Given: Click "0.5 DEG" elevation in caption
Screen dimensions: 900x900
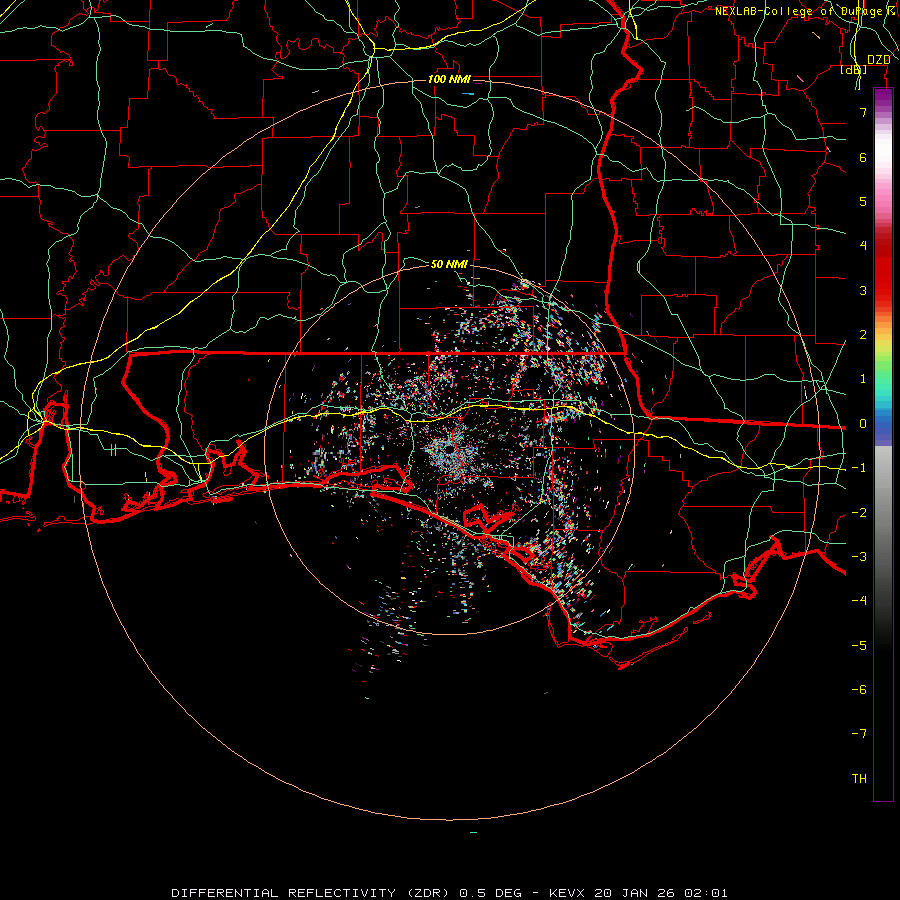Looking at the screenshot, I should 490,893.
